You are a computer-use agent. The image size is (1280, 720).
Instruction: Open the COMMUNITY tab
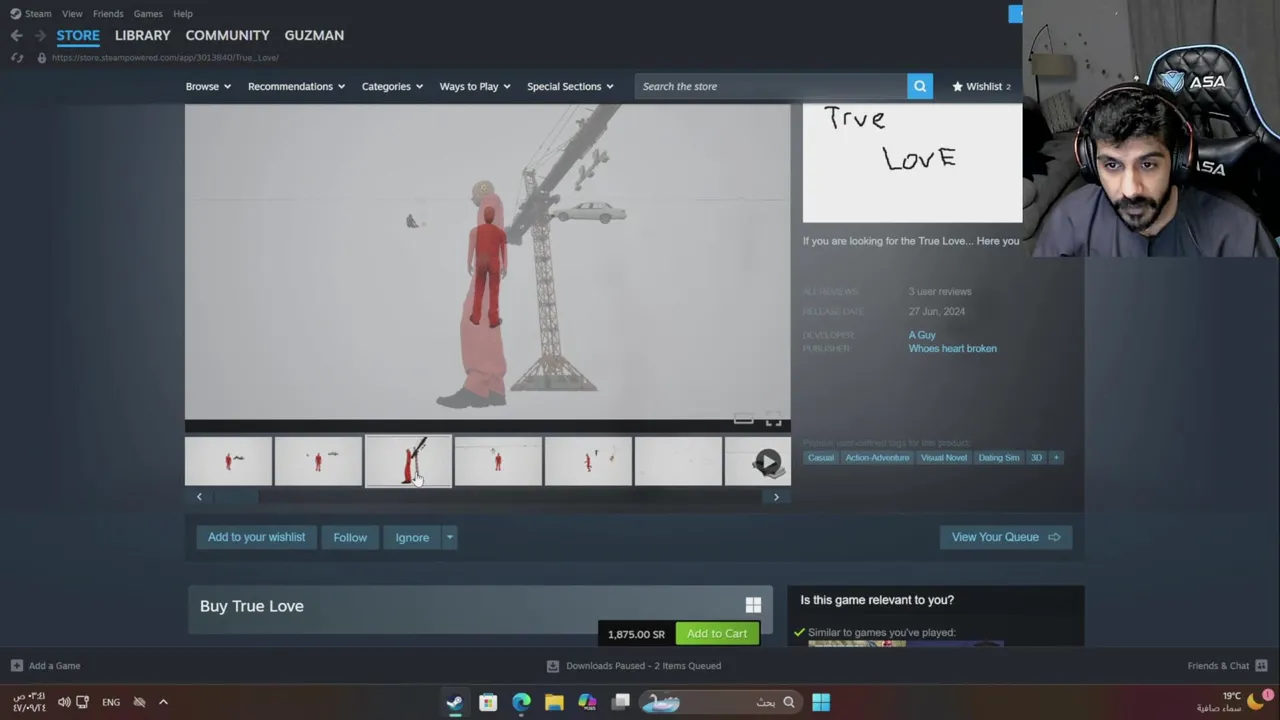[227, 35]
